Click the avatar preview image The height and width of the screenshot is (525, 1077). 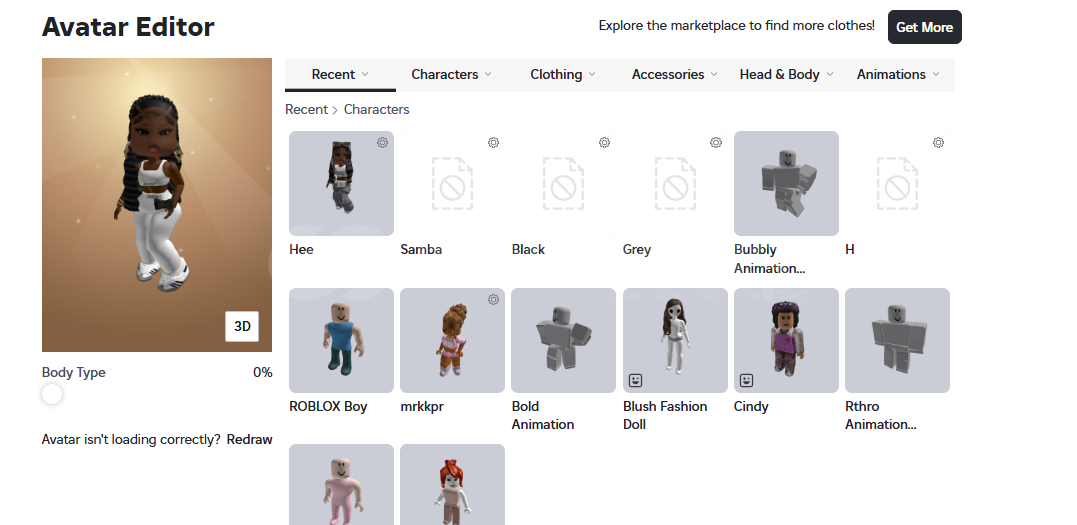coord(157,205)
